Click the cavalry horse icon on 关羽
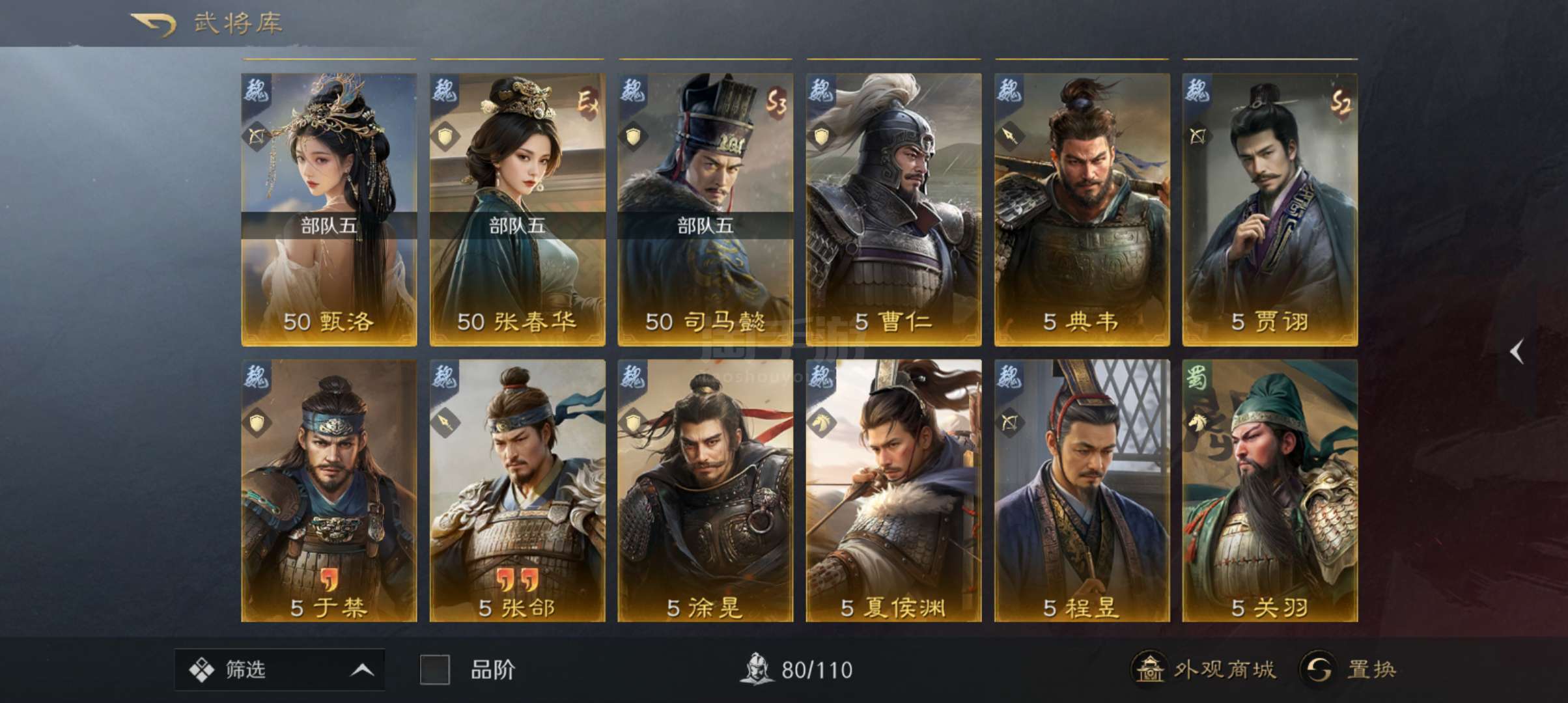The width and height of the screenshot is (1568, 703). tap(1198, 423)
